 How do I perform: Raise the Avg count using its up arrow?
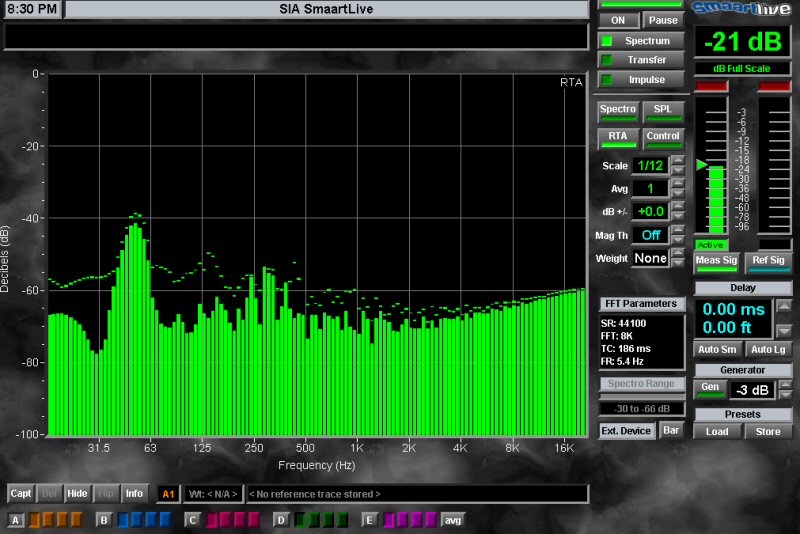coord(678,183)
